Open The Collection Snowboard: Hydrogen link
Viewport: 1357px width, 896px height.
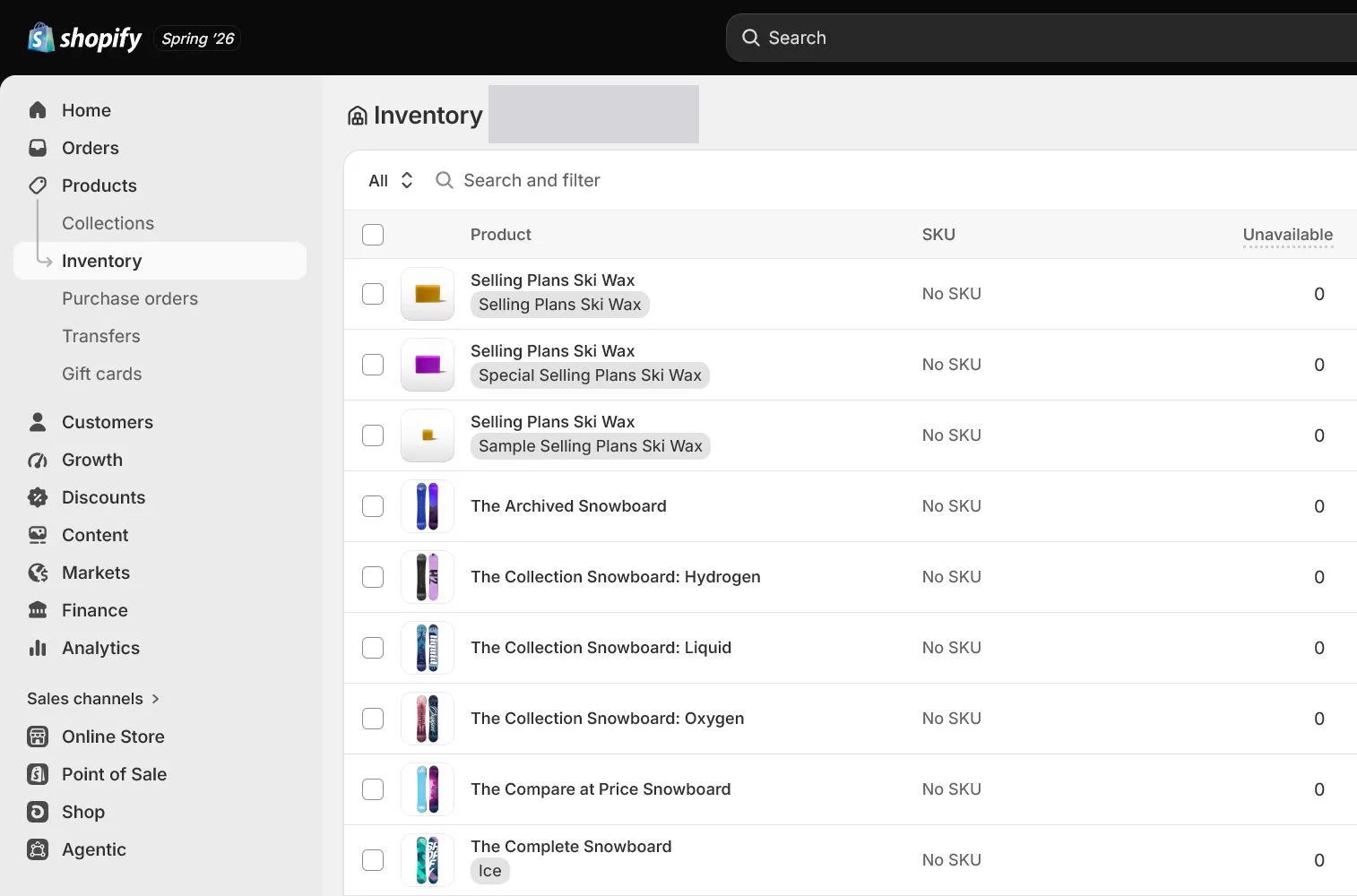pyautogui.click(x=616, y=577)
